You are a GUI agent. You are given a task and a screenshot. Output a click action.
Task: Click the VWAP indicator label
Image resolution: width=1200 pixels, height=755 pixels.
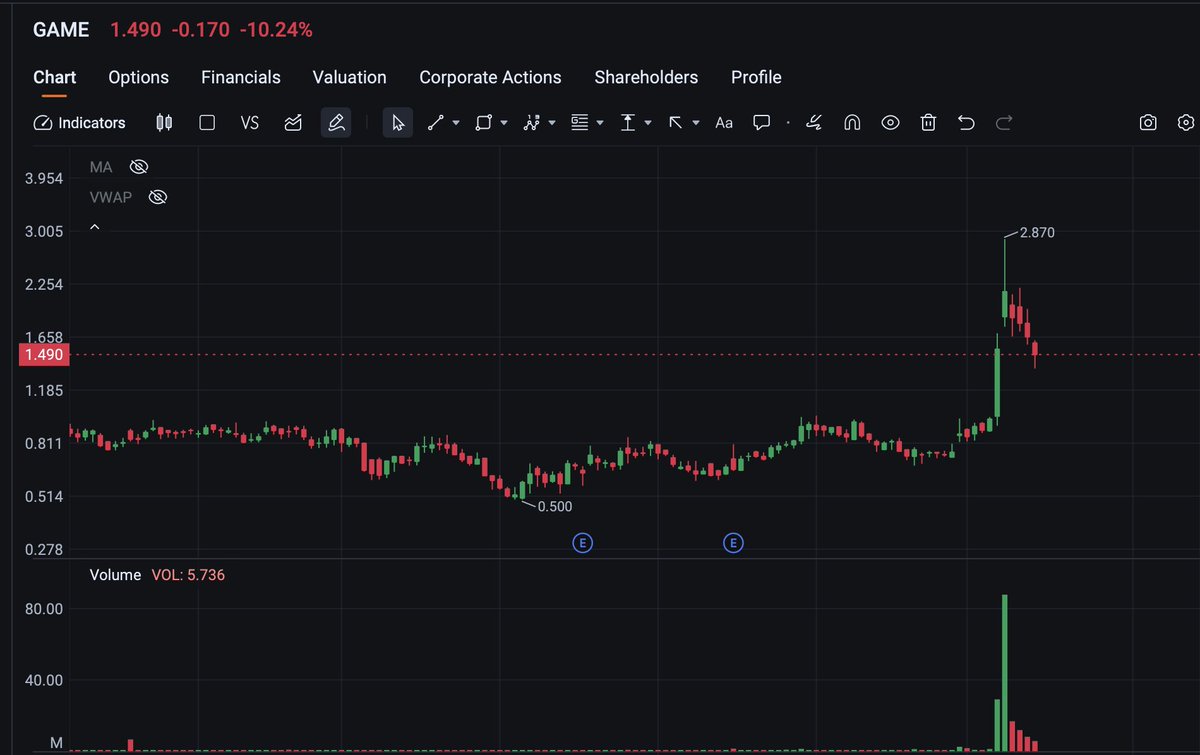pos(110,197)
